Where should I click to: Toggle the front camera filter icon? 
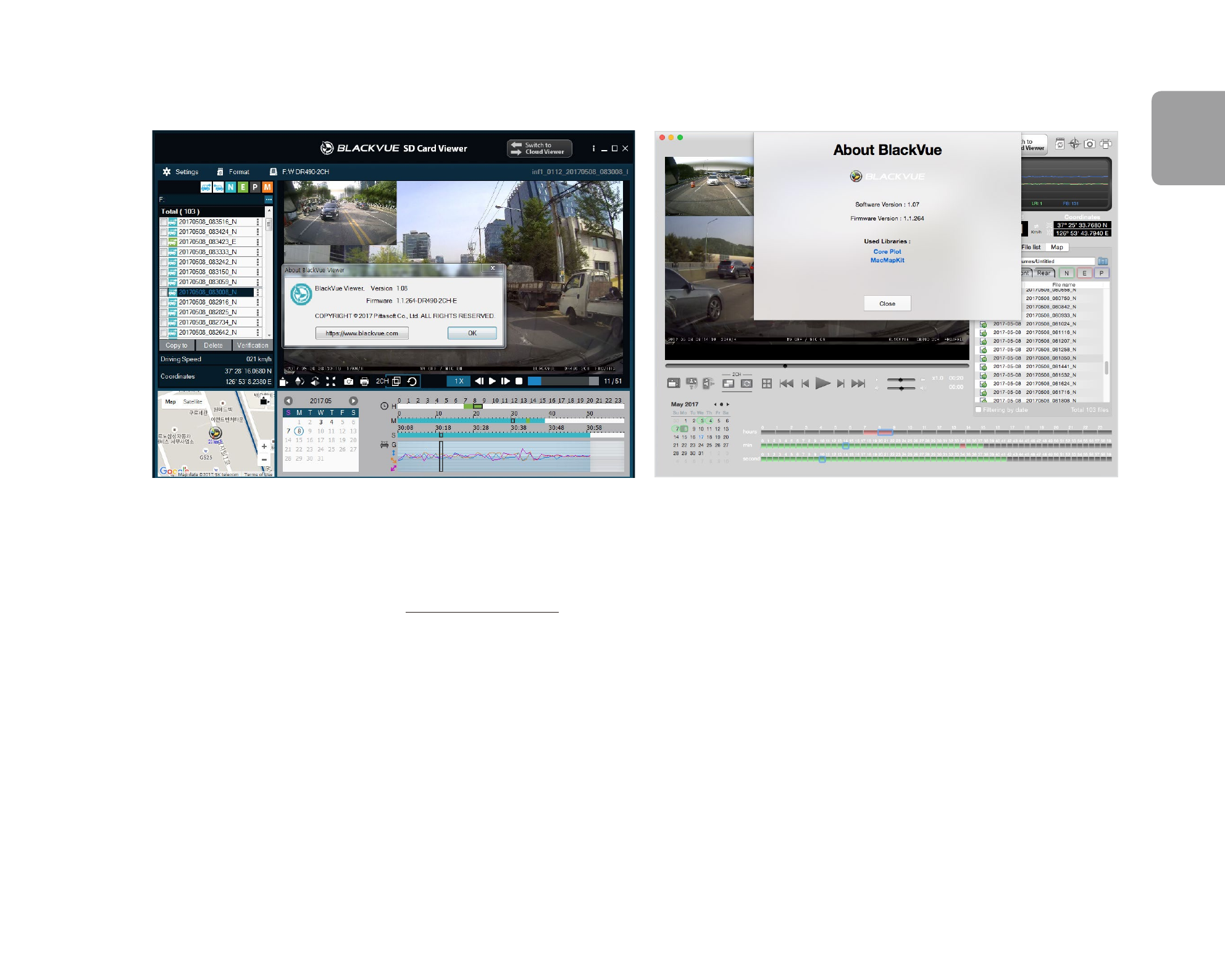tap(206, 187)
